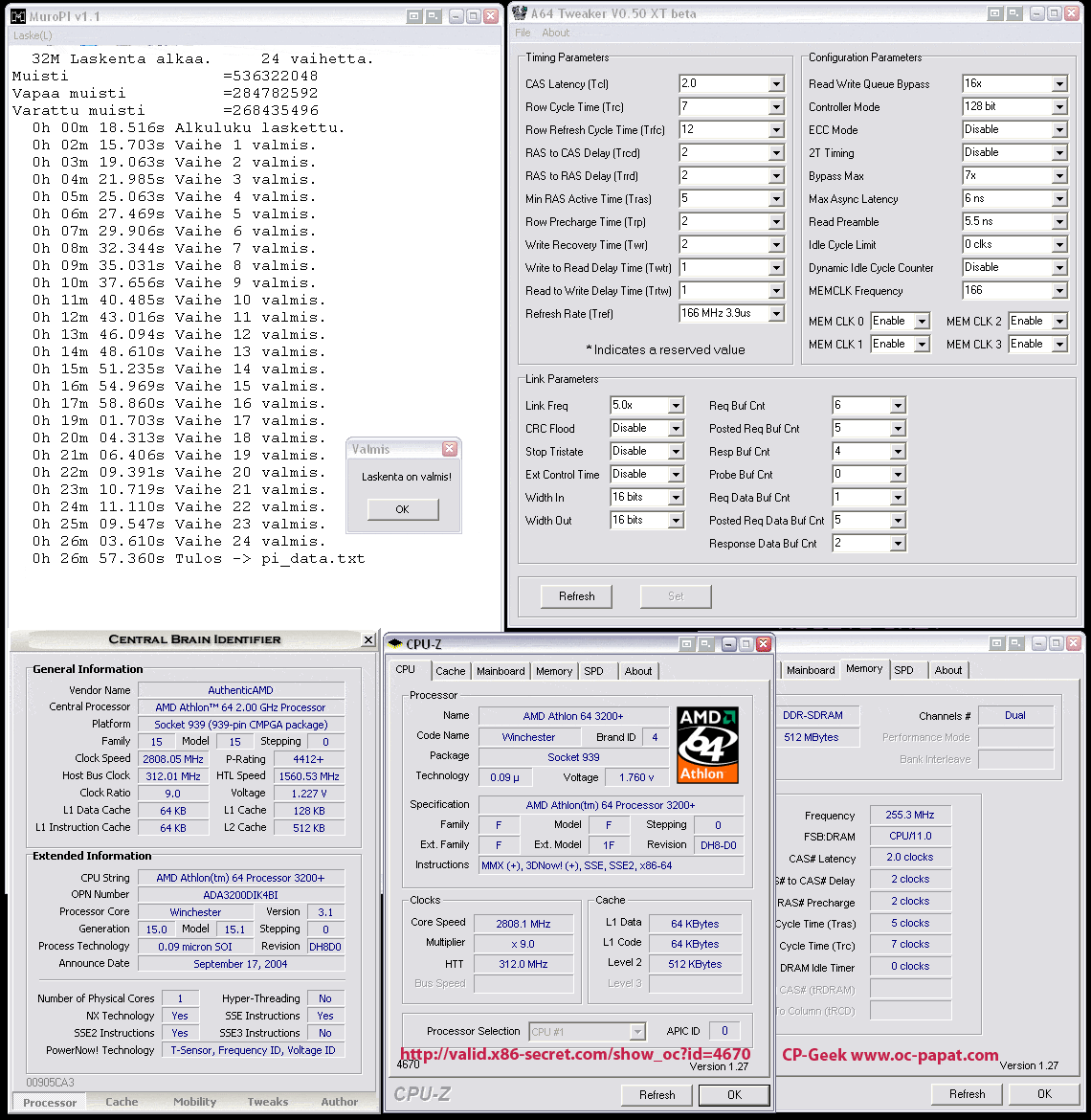The width and height of the screenshot is (1091, 1120).
Task: Click the Core Speed 2808.1 MHz field
Action: click(x=523, y=924)
